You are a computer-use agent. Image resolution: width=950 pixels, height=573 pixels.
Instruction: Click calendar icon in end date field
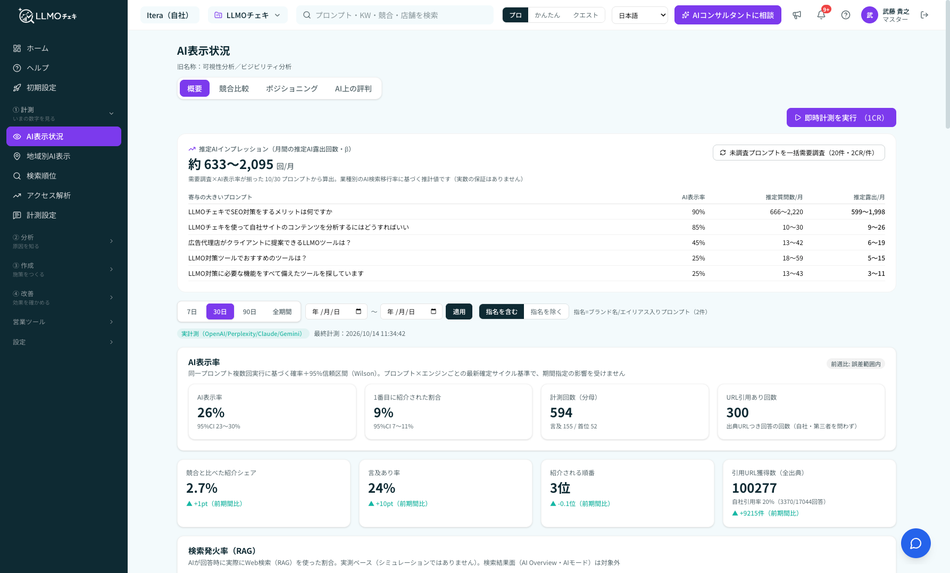point(433,311)
